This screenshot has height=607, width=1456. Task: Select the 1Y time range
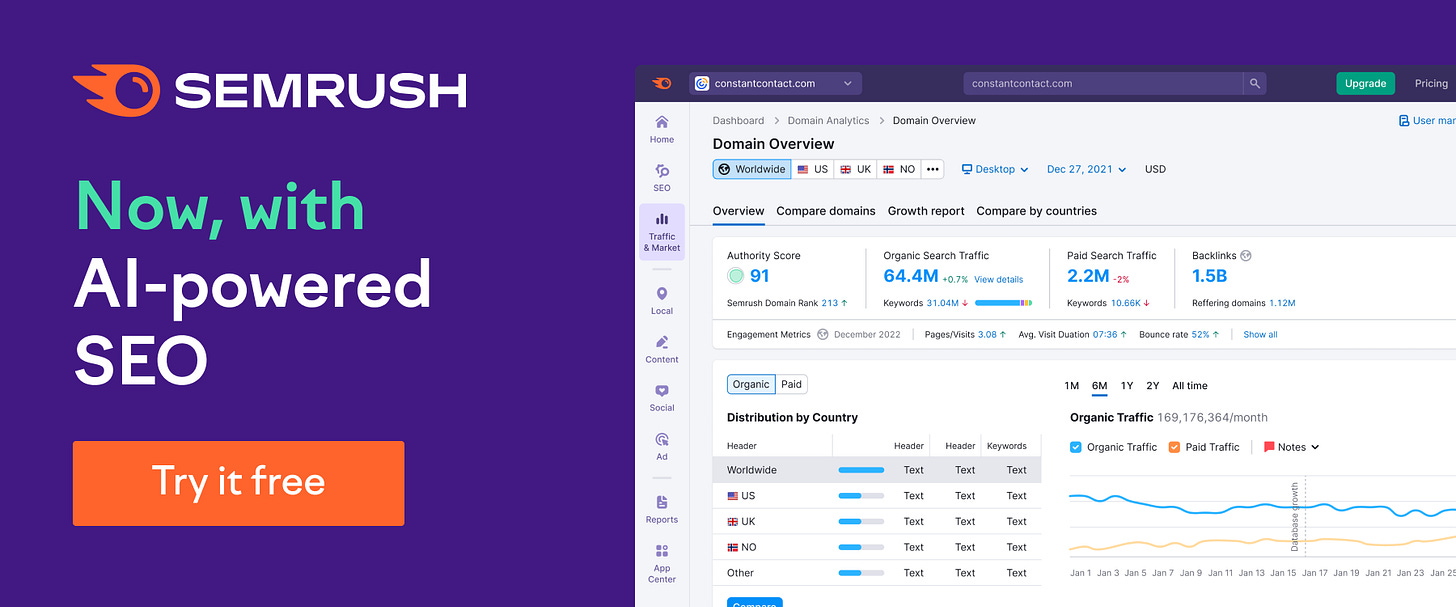pyautogui.click(x=1127, y=386)
